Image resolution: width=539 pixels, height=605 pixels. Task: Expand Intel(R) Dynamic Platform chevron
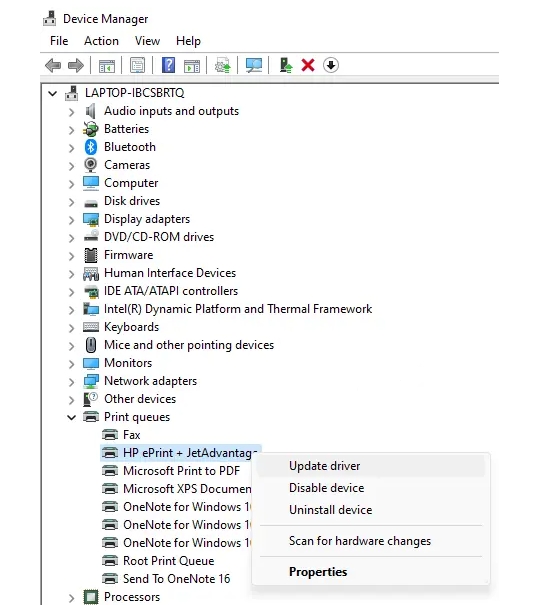click(71, 310)
